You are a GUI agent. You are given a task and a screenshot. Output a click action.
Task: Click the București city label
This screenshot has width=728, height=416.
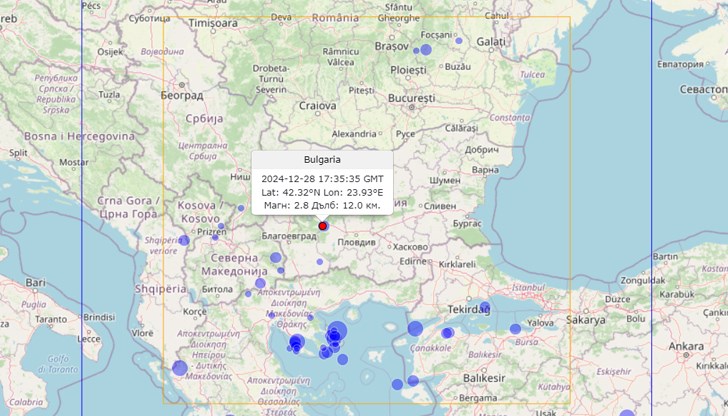click(411, 99)
